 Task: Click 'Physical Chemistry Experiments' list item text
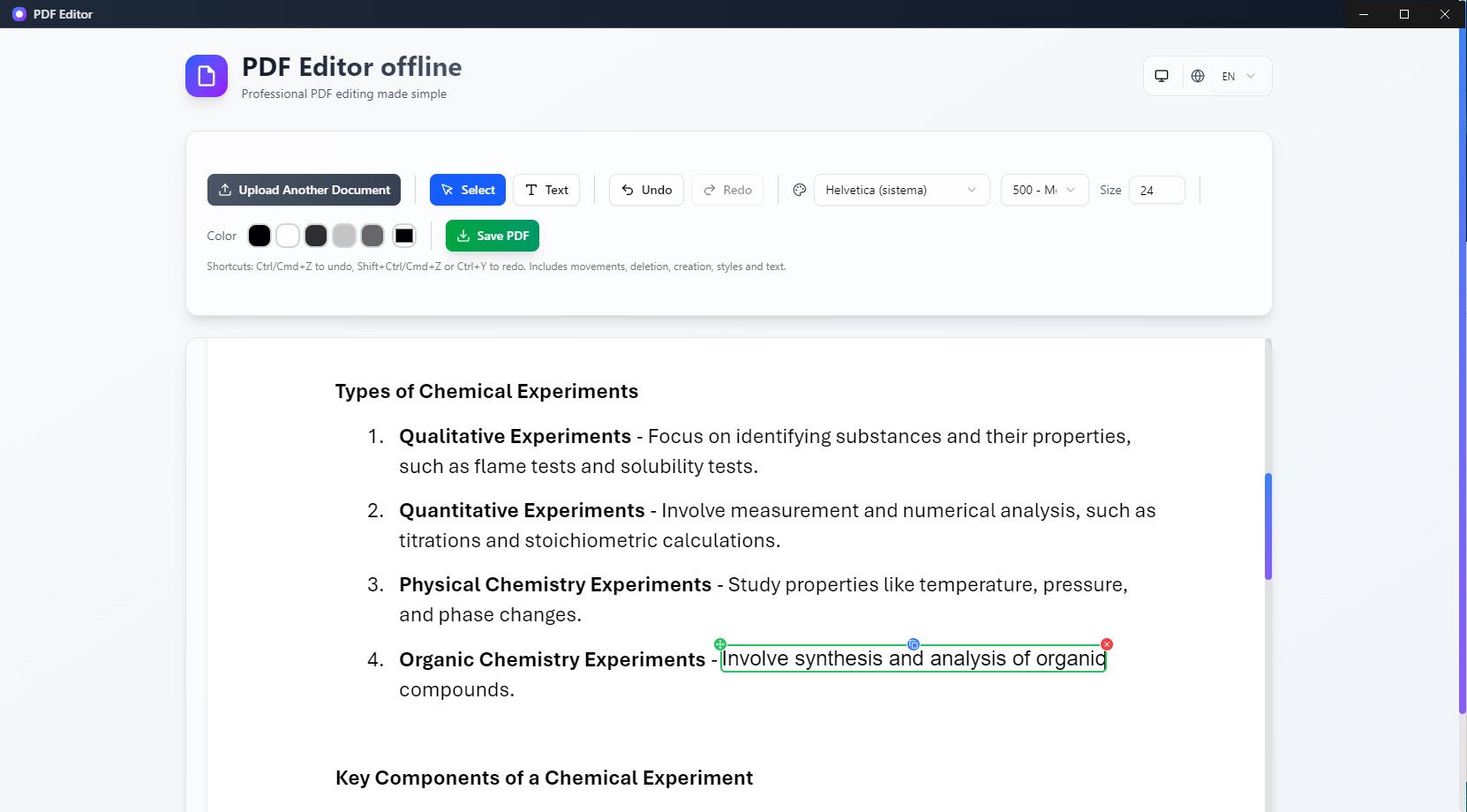[555, 584]
